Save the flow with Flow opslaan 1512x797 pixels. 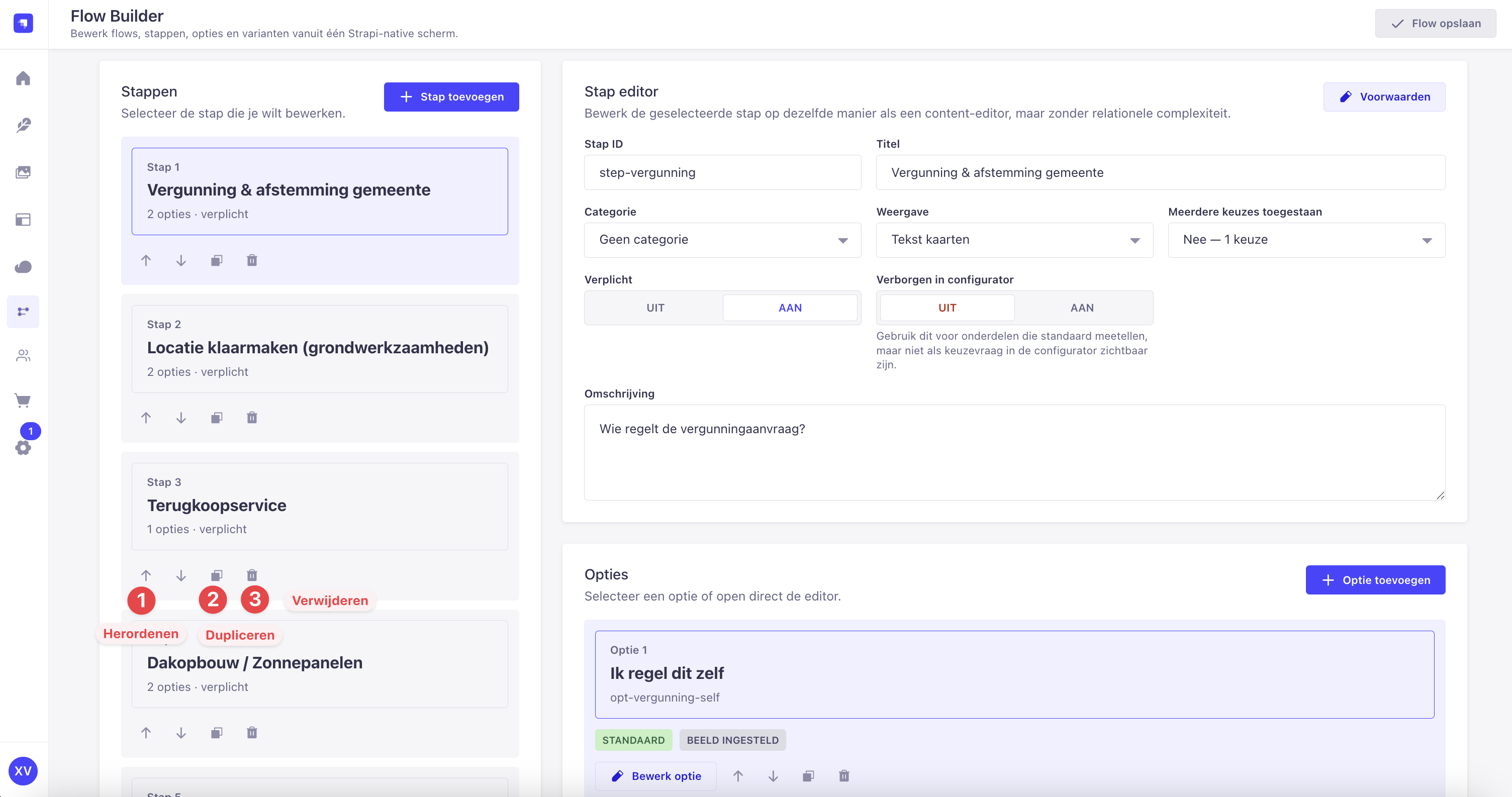pyautogui.click(x=1436, y=24)
